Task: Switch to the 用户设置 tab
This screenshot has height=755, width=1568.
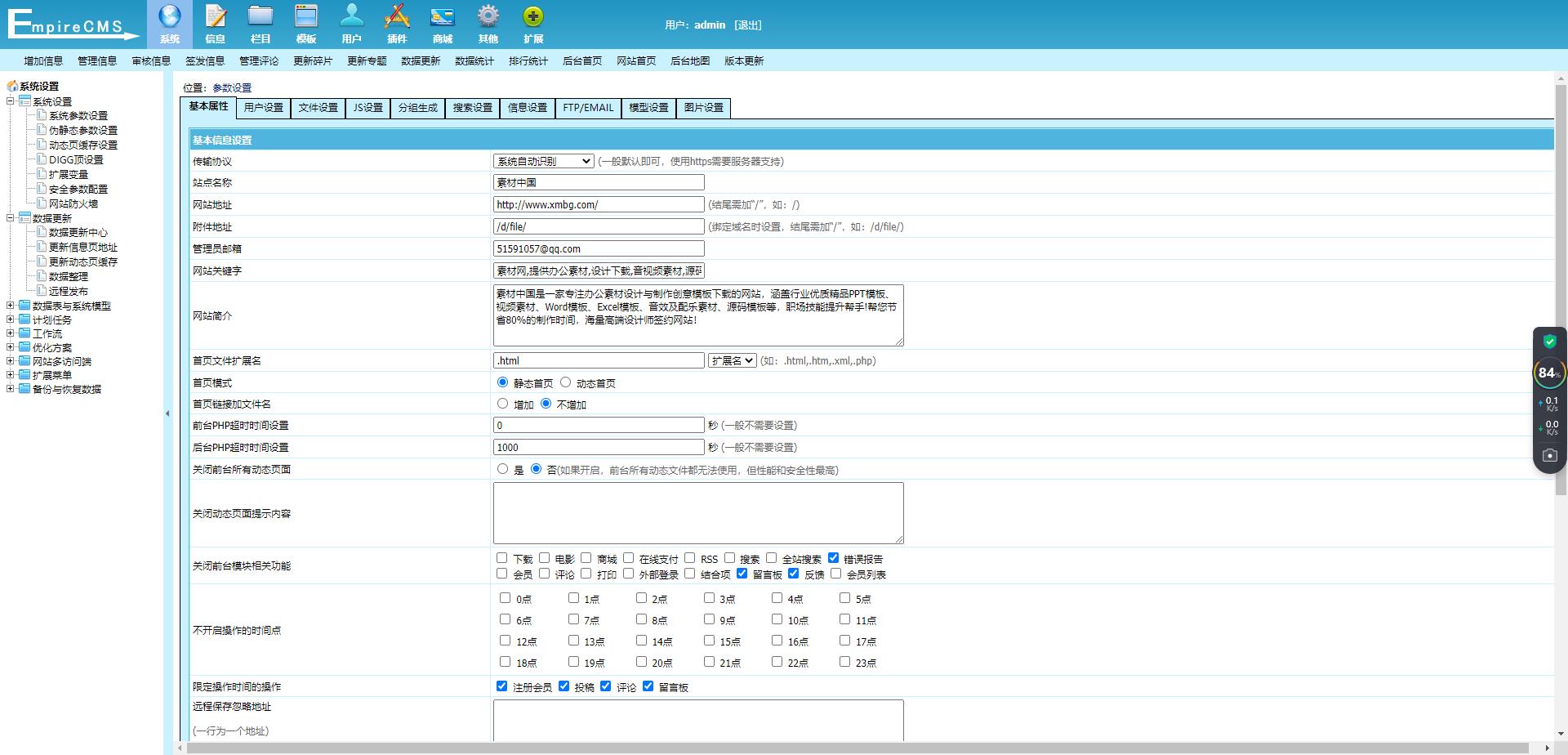Action: pos(263,108)
